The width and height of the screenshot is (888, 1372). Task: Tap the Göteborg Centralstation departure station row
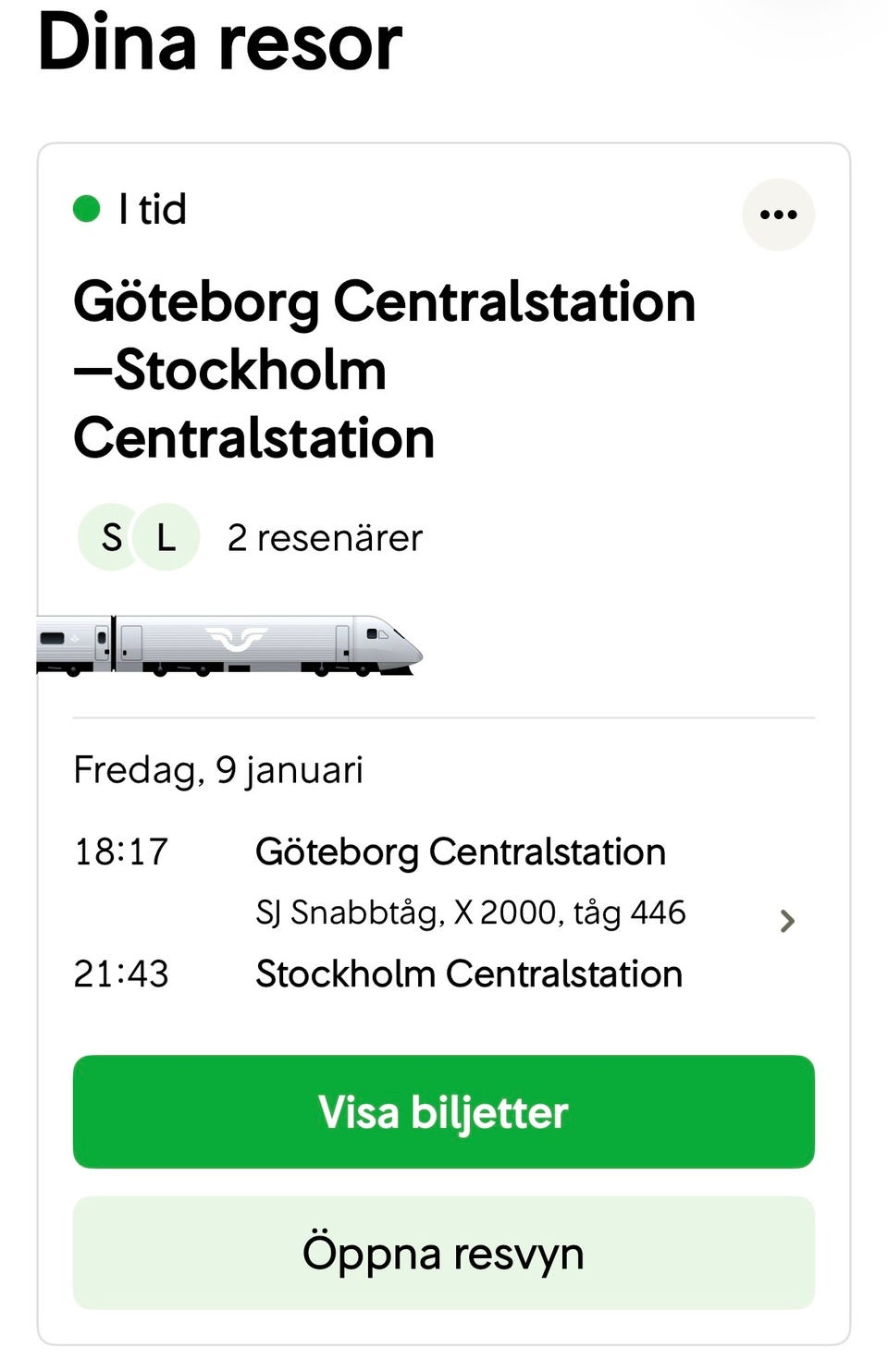[x=460, y=851]
